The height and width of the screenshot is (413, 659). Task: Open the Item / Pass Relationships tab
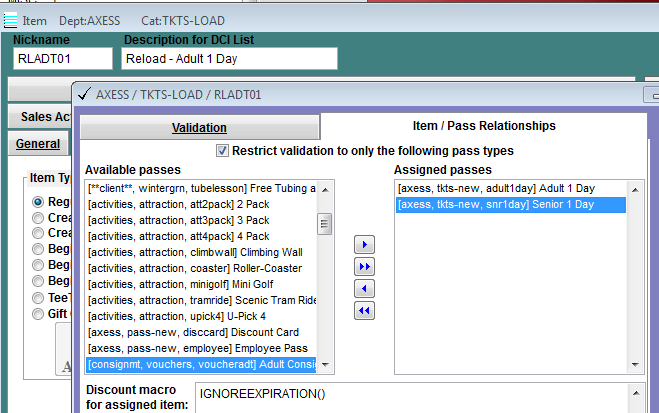click(x=484, y=126)
